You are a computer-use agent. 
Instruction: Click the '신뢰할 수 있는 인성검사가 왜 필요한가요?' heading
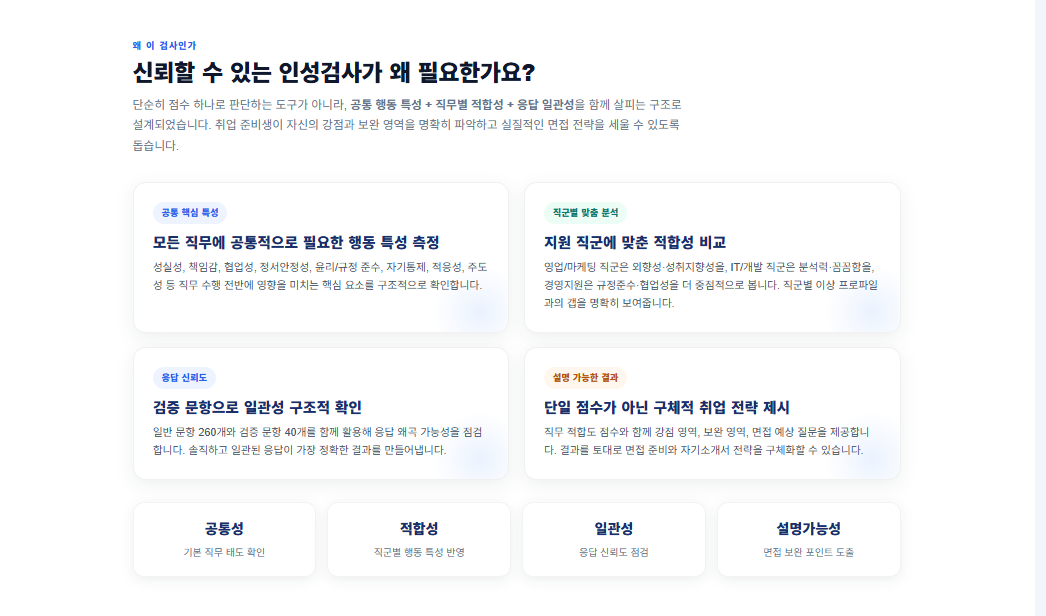(334, 73)
